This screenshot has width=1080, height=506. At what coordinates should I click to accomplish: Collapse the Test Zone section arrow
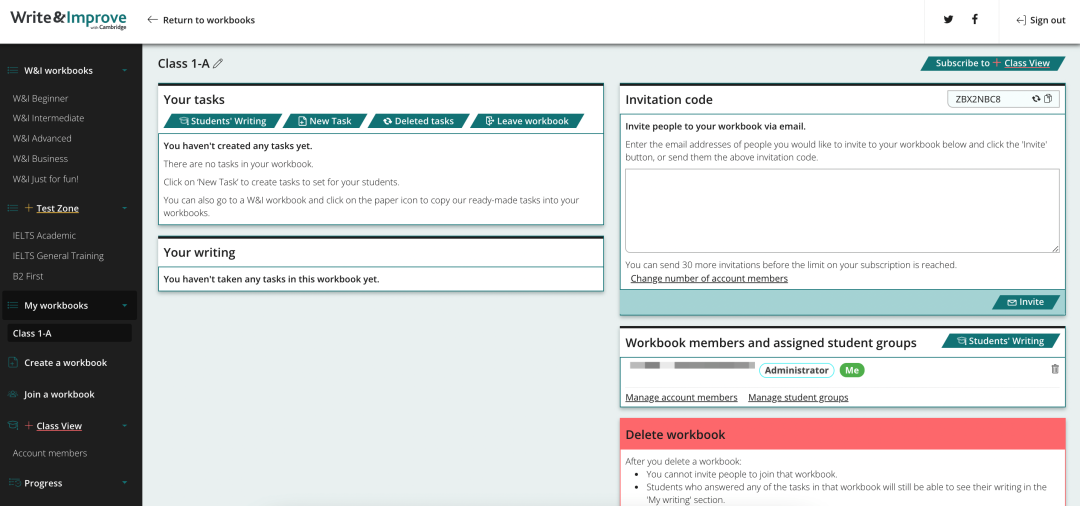[x=124, y=208]
